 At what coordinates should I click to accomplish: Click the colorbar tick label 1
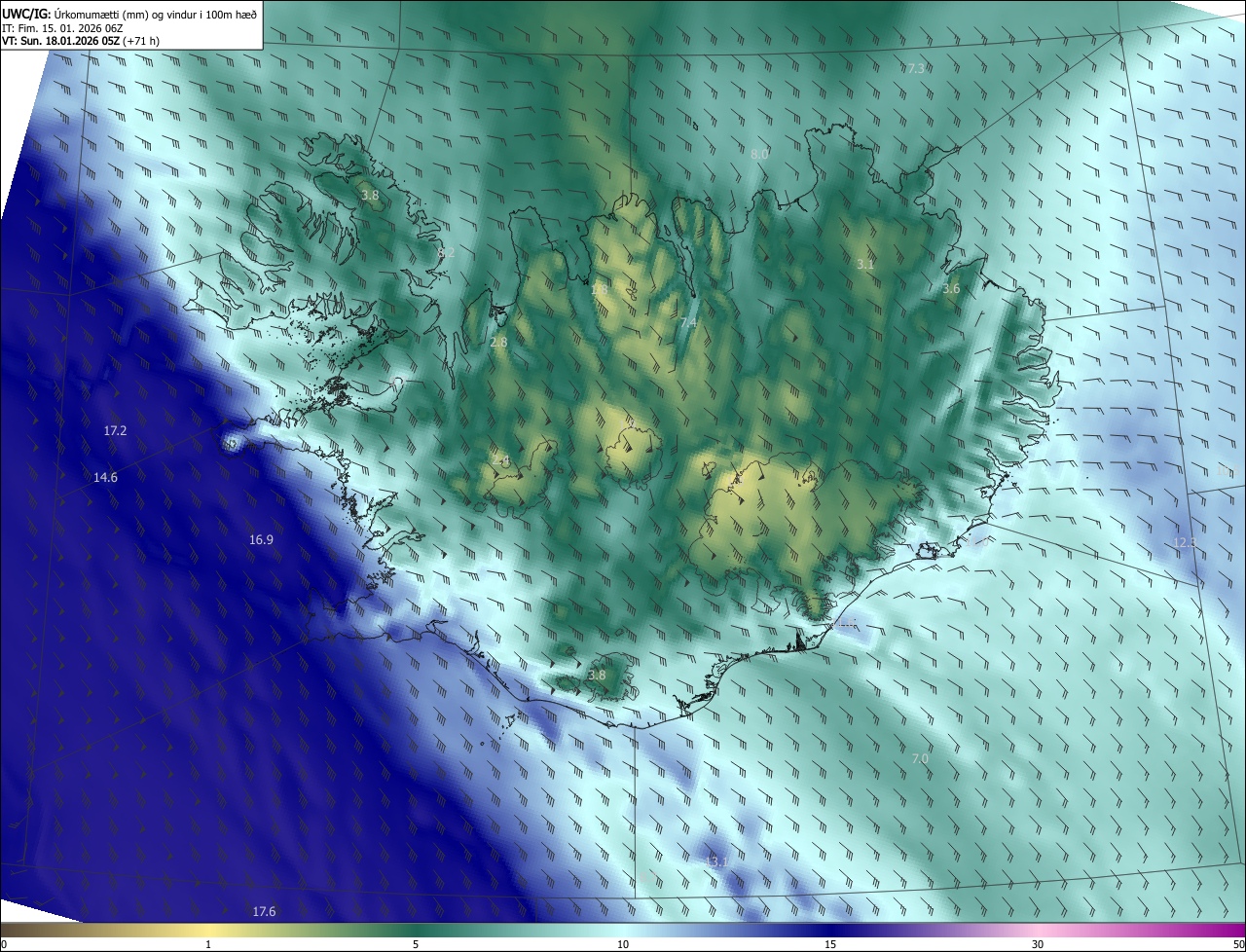pyautogui.click(x=208, y=944)
